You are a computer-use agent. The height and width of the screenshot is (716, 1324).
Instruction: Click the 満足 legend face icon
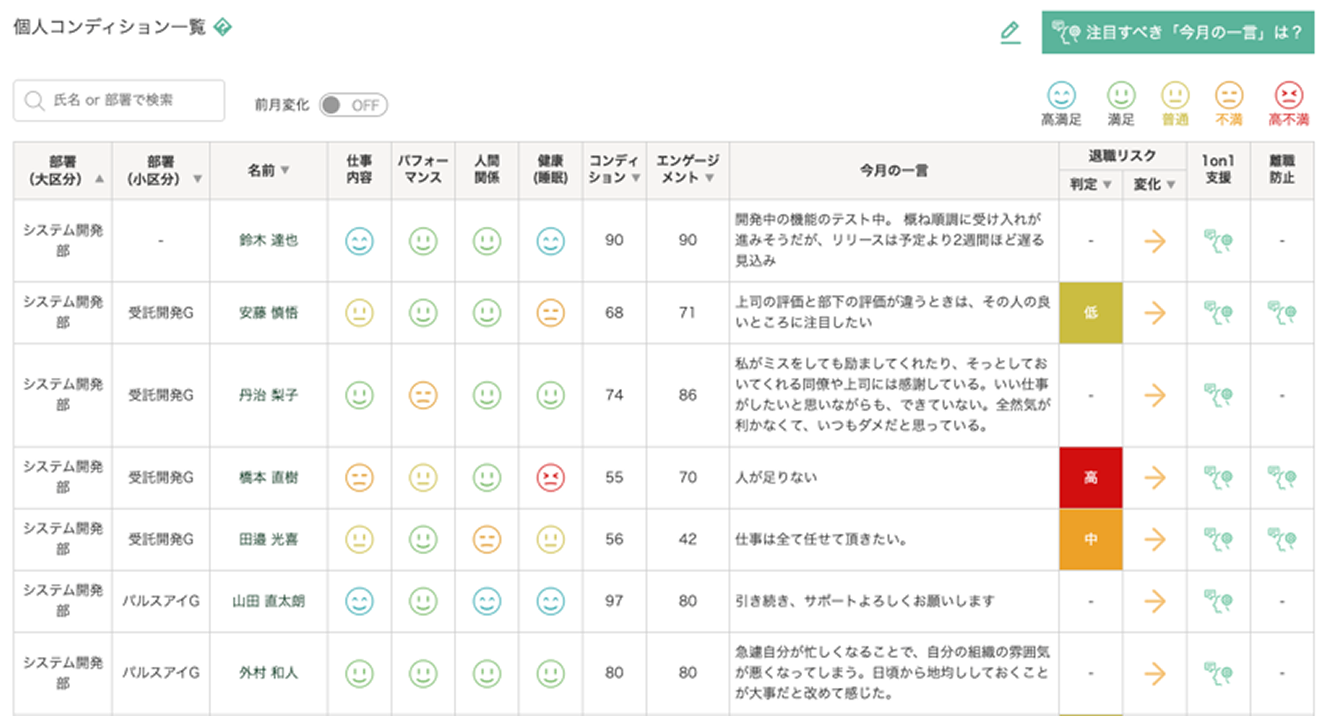click(x=1121, y=96)
